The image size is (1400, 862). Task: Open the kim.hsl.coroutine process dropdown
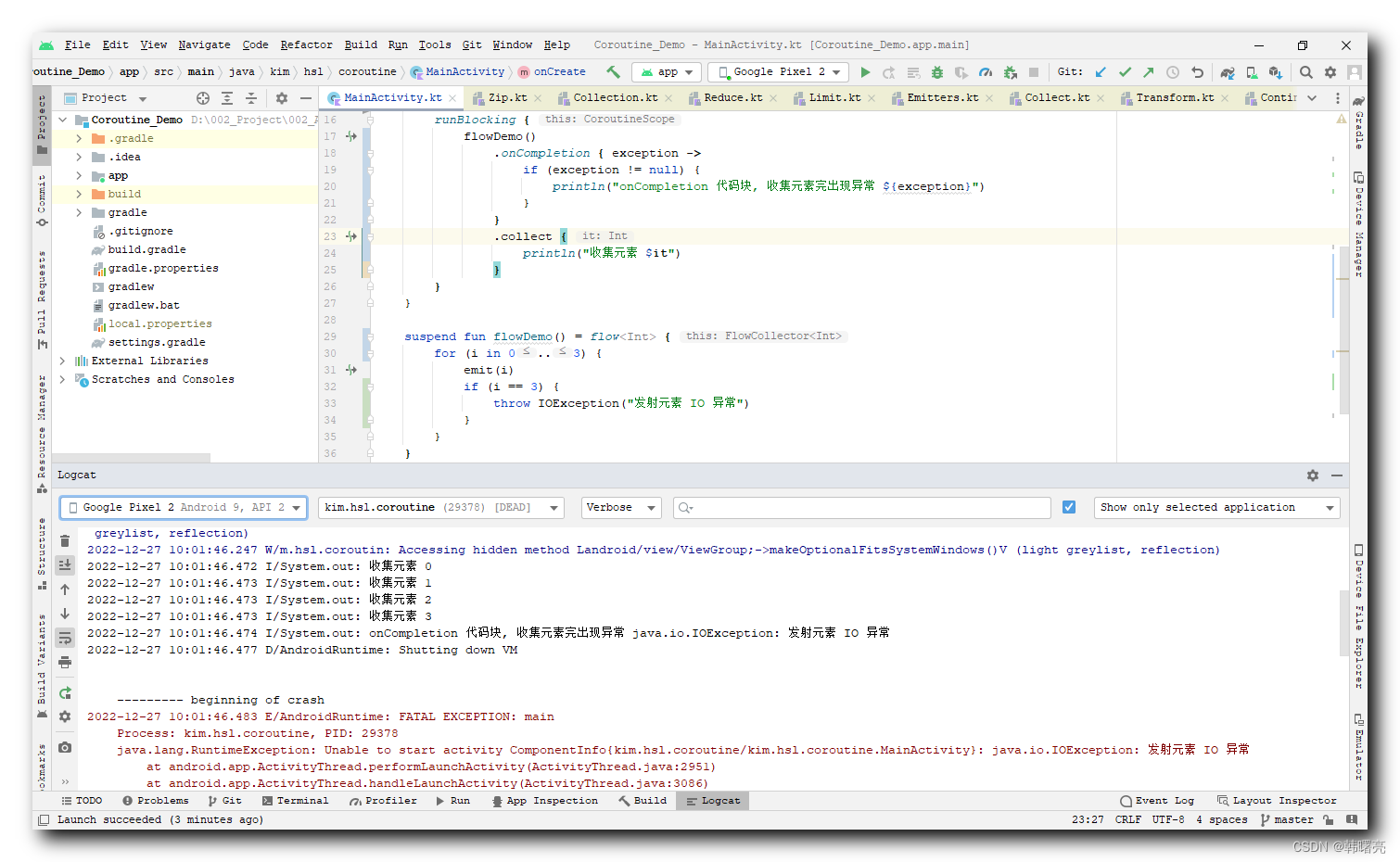point(440,508)
